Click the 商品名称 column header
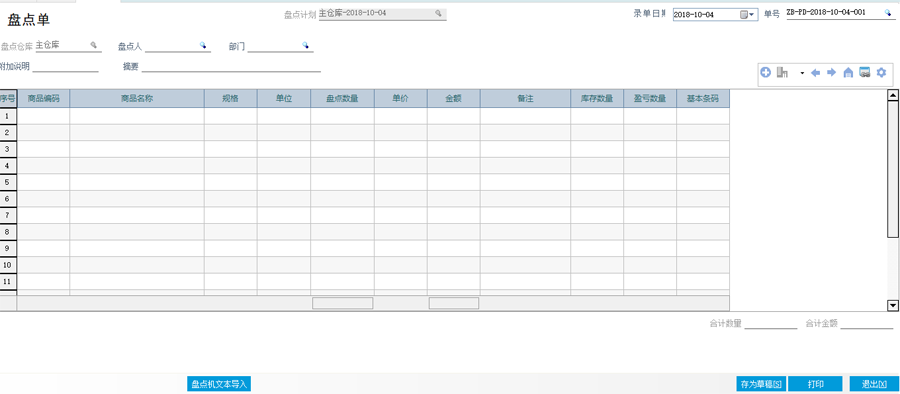Screen dimensions: 900x394 click(x=137, y=99)
